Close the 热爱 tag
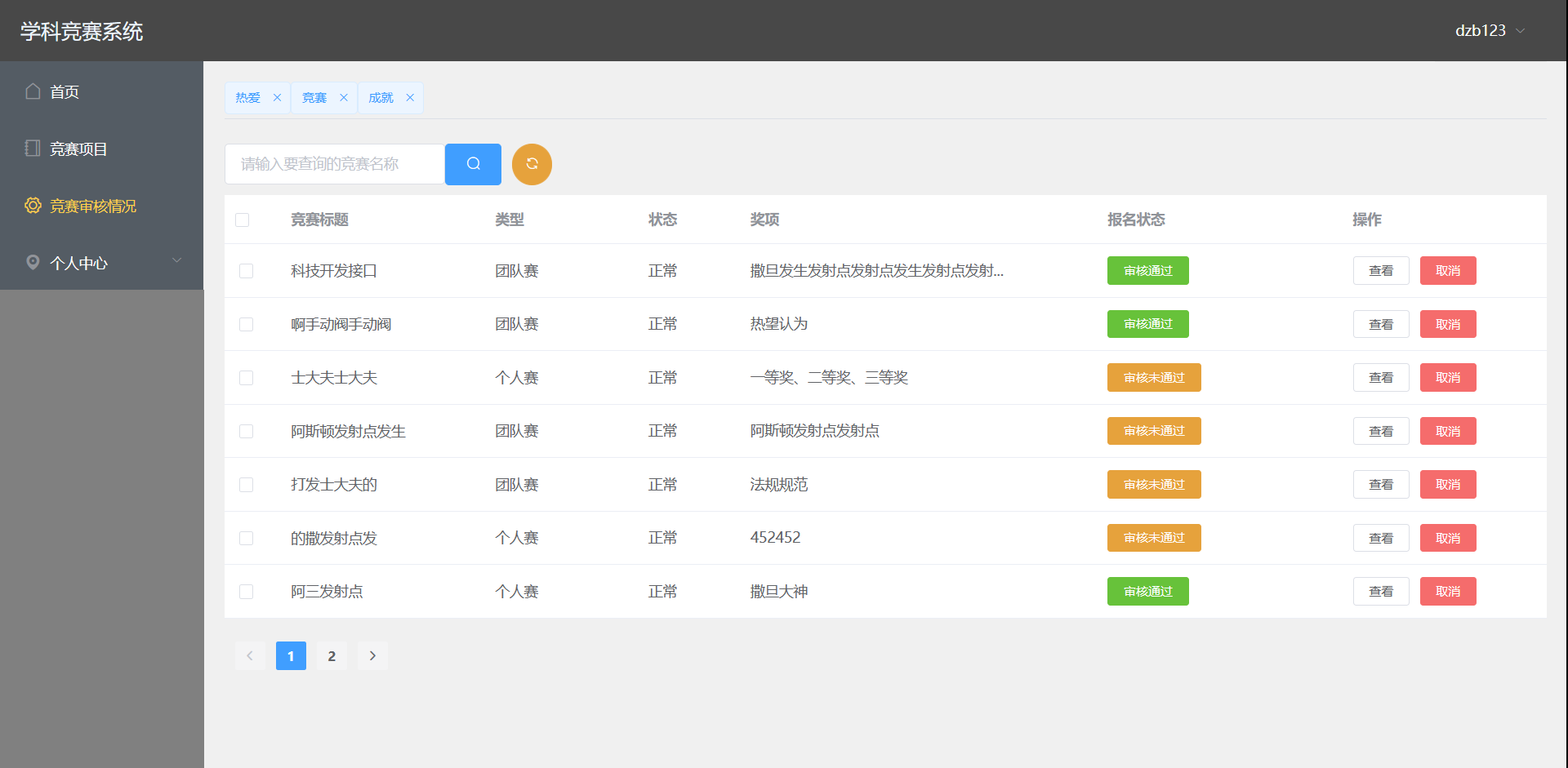This screenshot has height=768, width=1568. (x=277, y=98)
